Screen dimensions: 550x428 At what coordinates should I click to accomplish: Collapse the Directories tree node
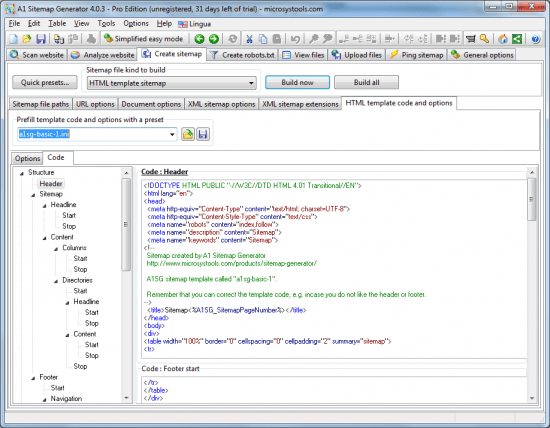[56, 281]
